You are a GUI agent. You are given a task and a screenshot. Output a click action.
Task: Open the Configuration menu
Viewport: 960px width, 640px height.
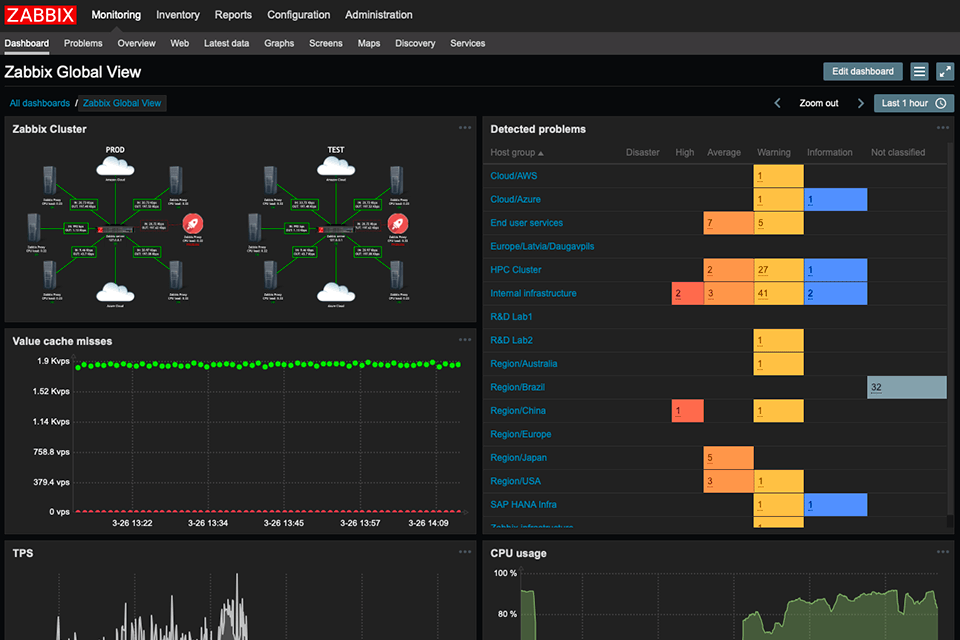pos(298,15)
